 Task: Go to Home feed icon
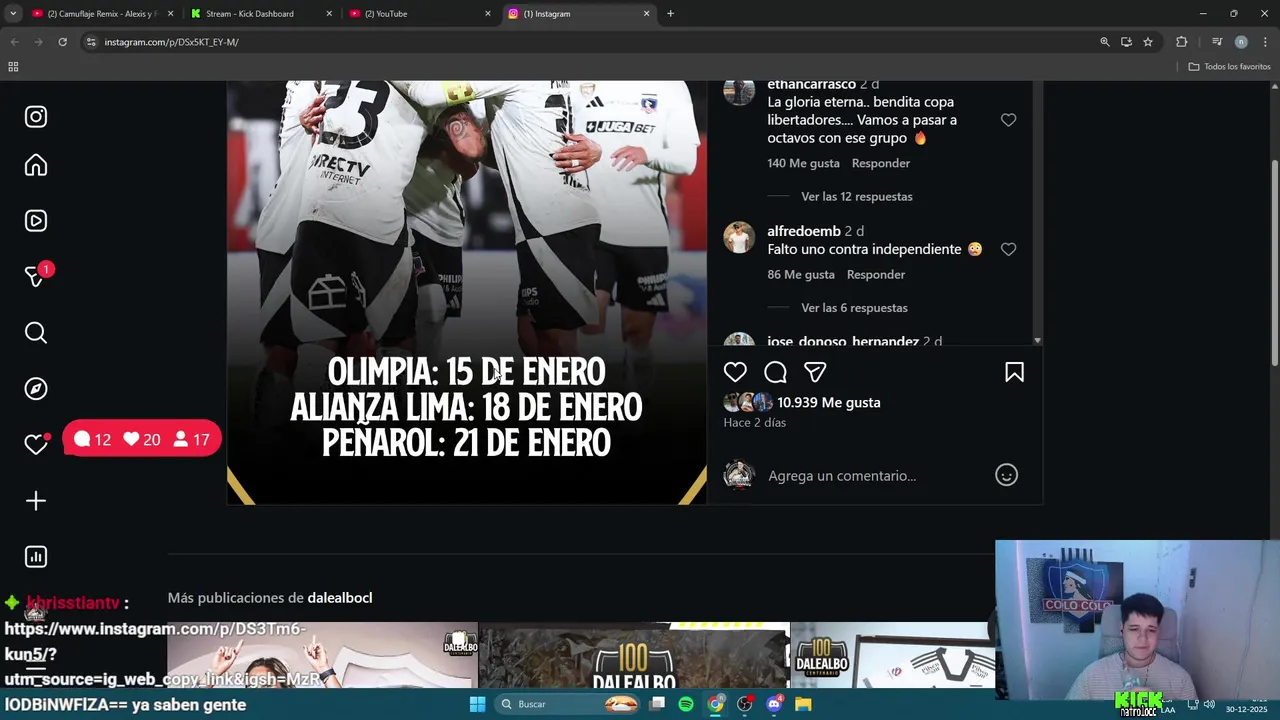coord(36,165)
